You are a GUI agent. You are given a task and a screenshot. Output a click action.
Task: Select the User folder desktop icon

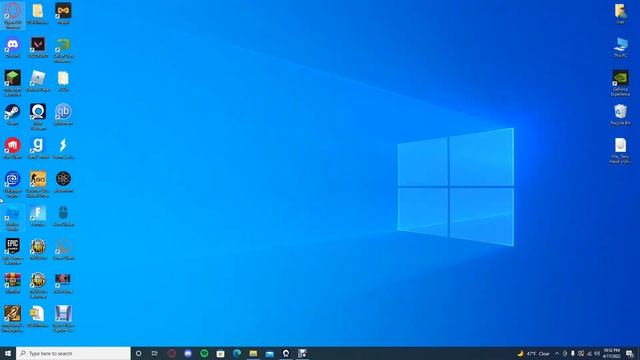tap(620, 13)
